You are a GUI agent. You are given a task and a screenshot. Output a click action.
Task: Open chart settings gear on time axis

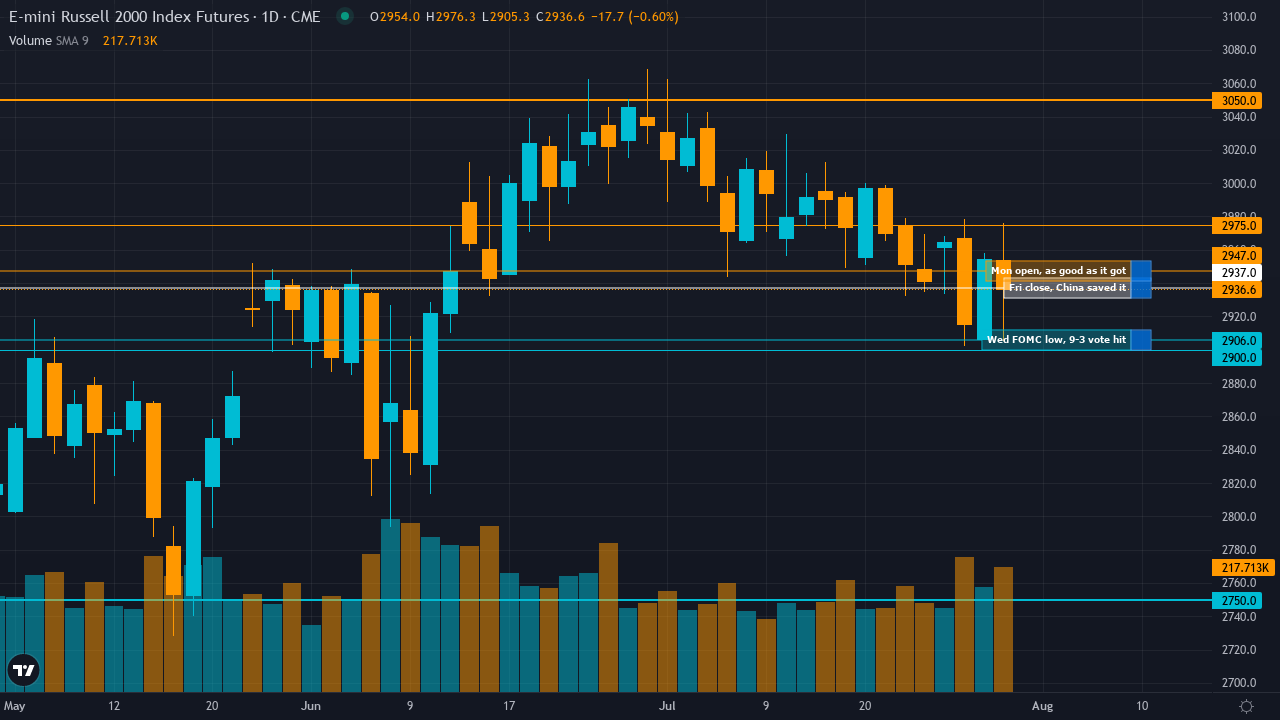click(1246, 706)
